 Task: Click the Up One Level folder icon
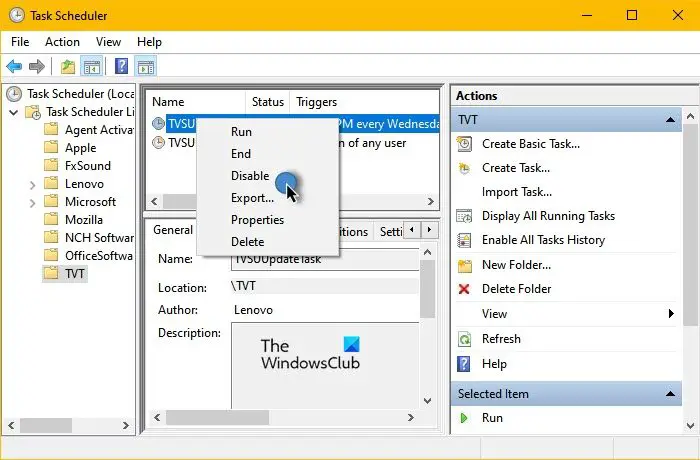67,67
